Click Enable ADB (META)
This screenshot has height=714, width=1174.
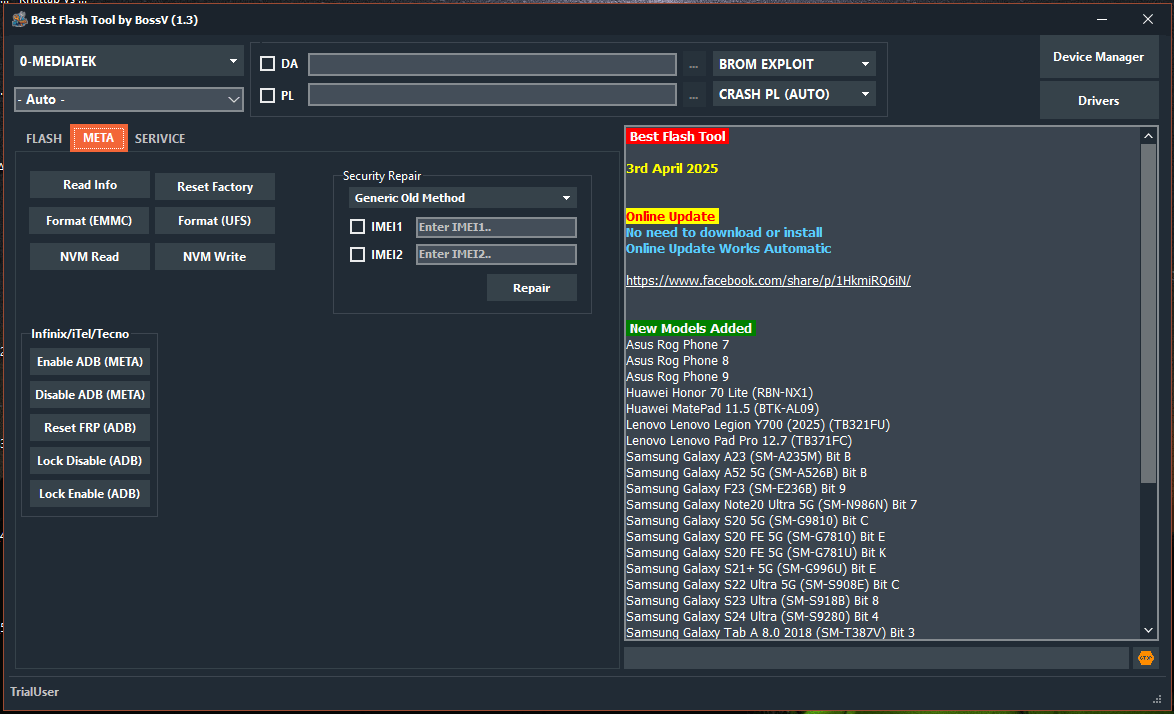coord(90,361)
